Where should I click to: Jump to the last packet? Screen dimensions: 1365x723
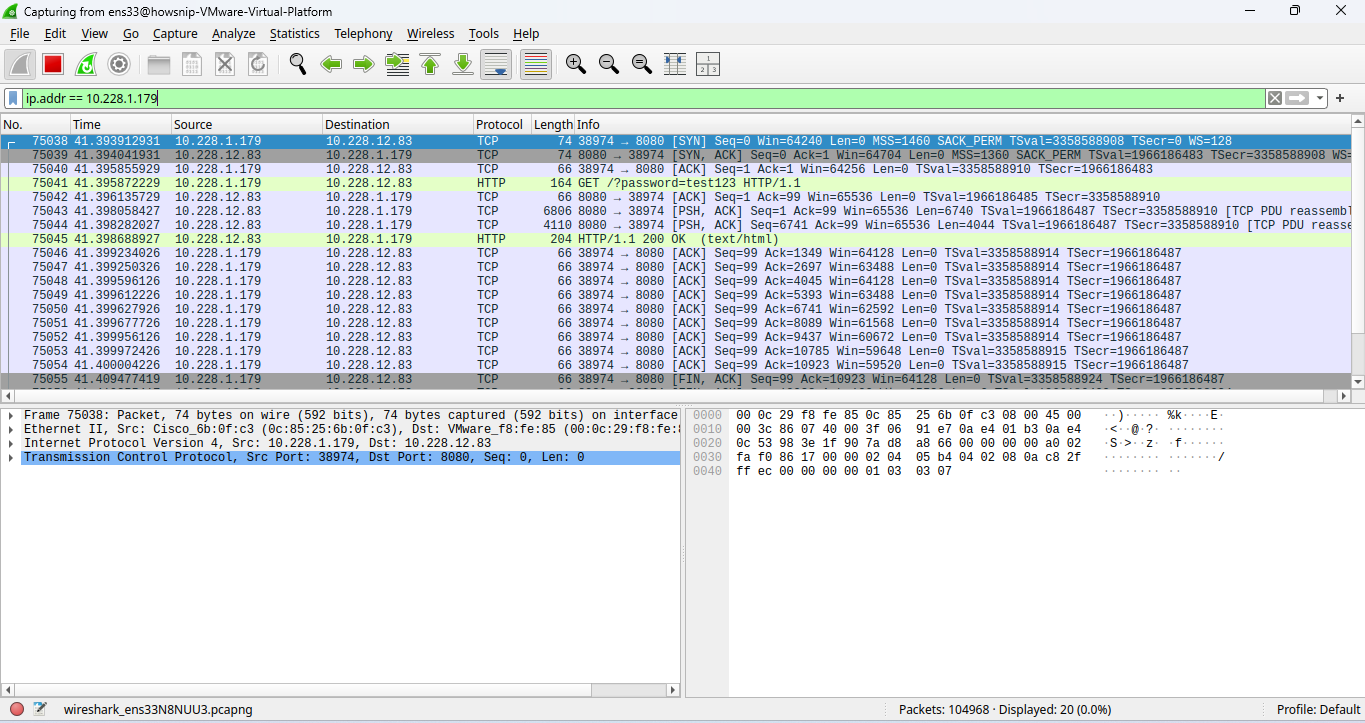tap(463, 64)
